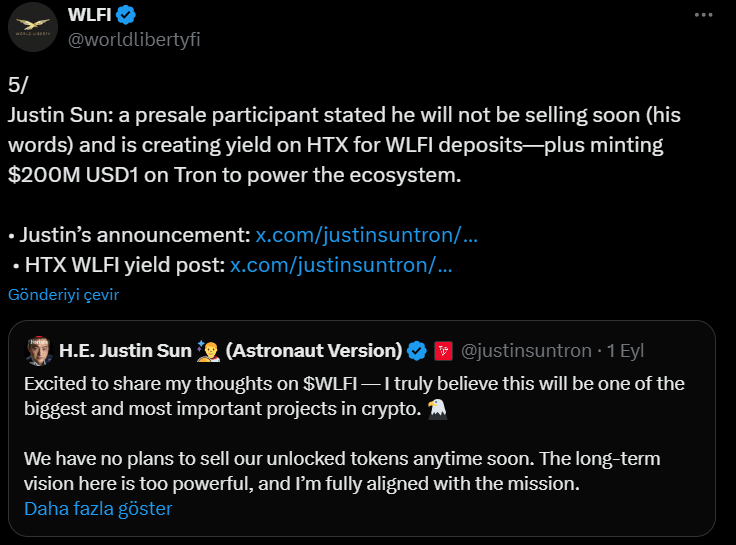Expand quoted post with 'Daha fazla göster'

[98, 509]
